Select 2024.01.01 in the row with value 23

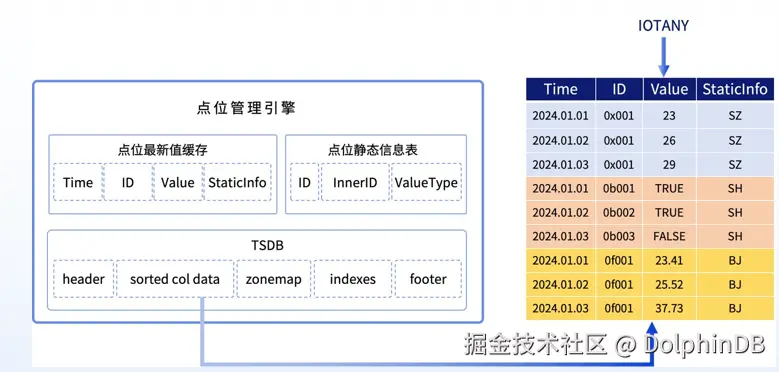click(560, 116)
